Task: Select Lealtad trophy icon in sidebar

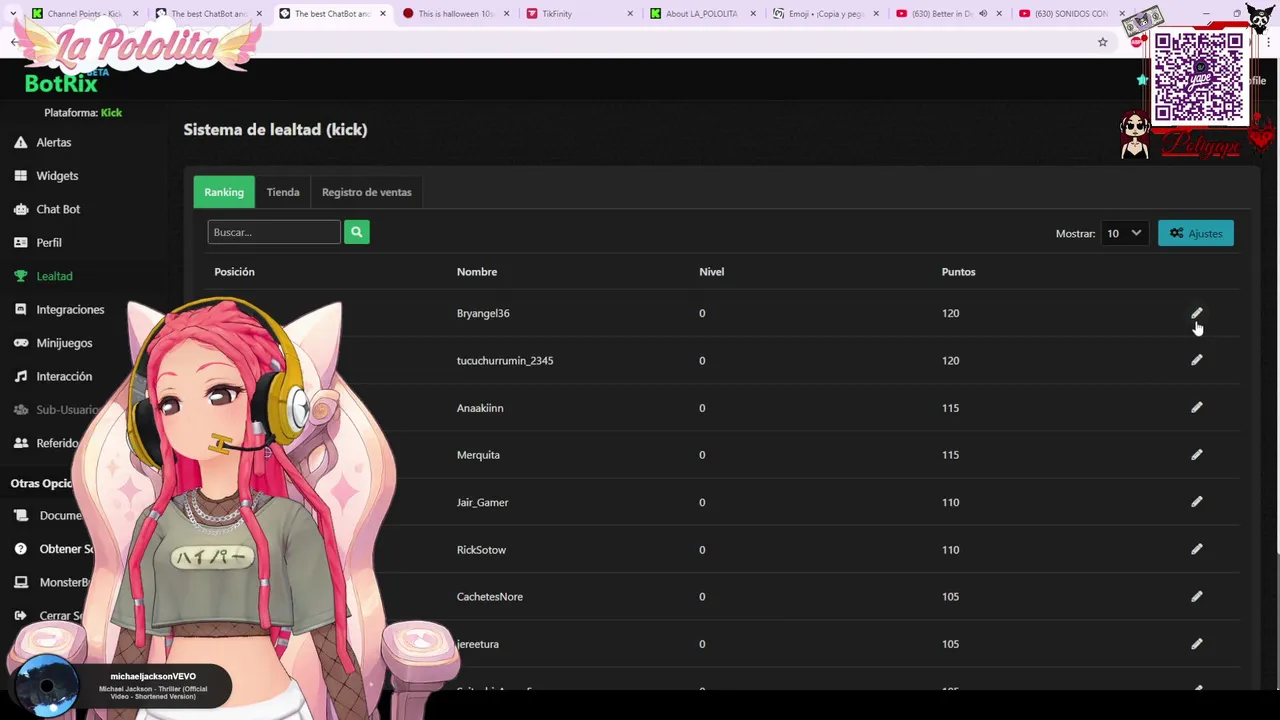Action: tap(20, 276)
